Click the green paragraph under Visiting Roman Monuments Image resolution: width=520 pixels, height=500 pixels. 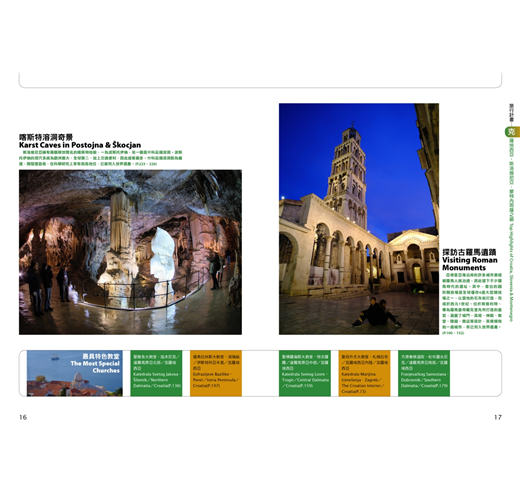[x=472, y=304]
